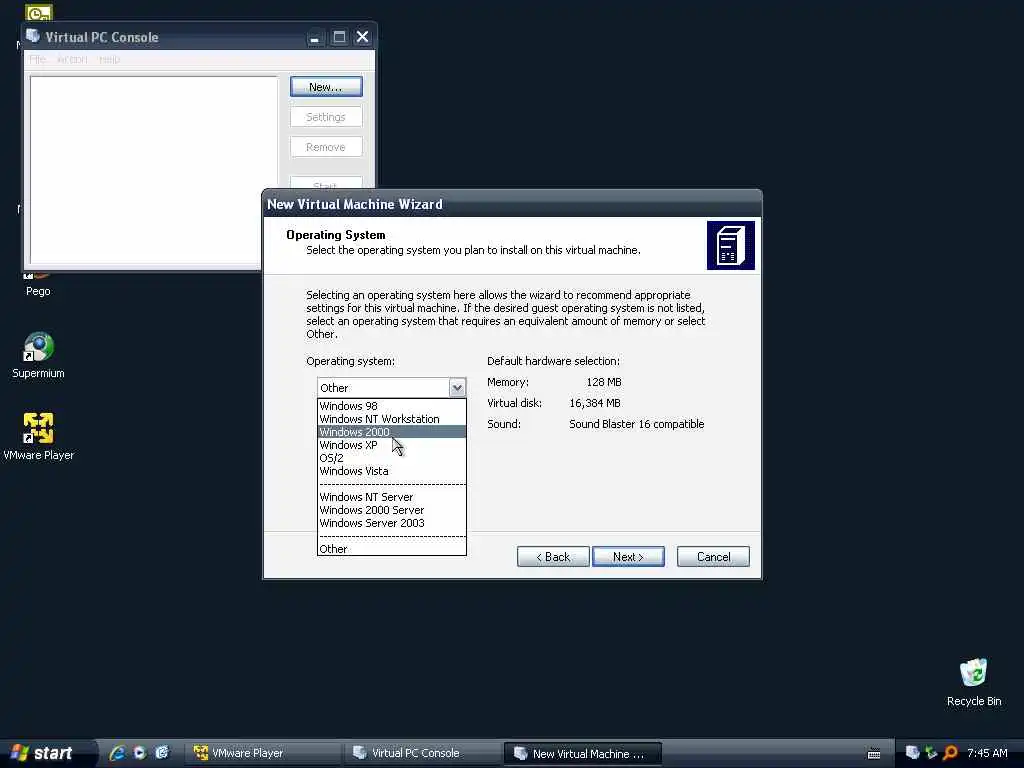This screenshot has height=768, width=1024.
Task: Click Sound Blaster 16 compatible text
Action: (636, 424)
